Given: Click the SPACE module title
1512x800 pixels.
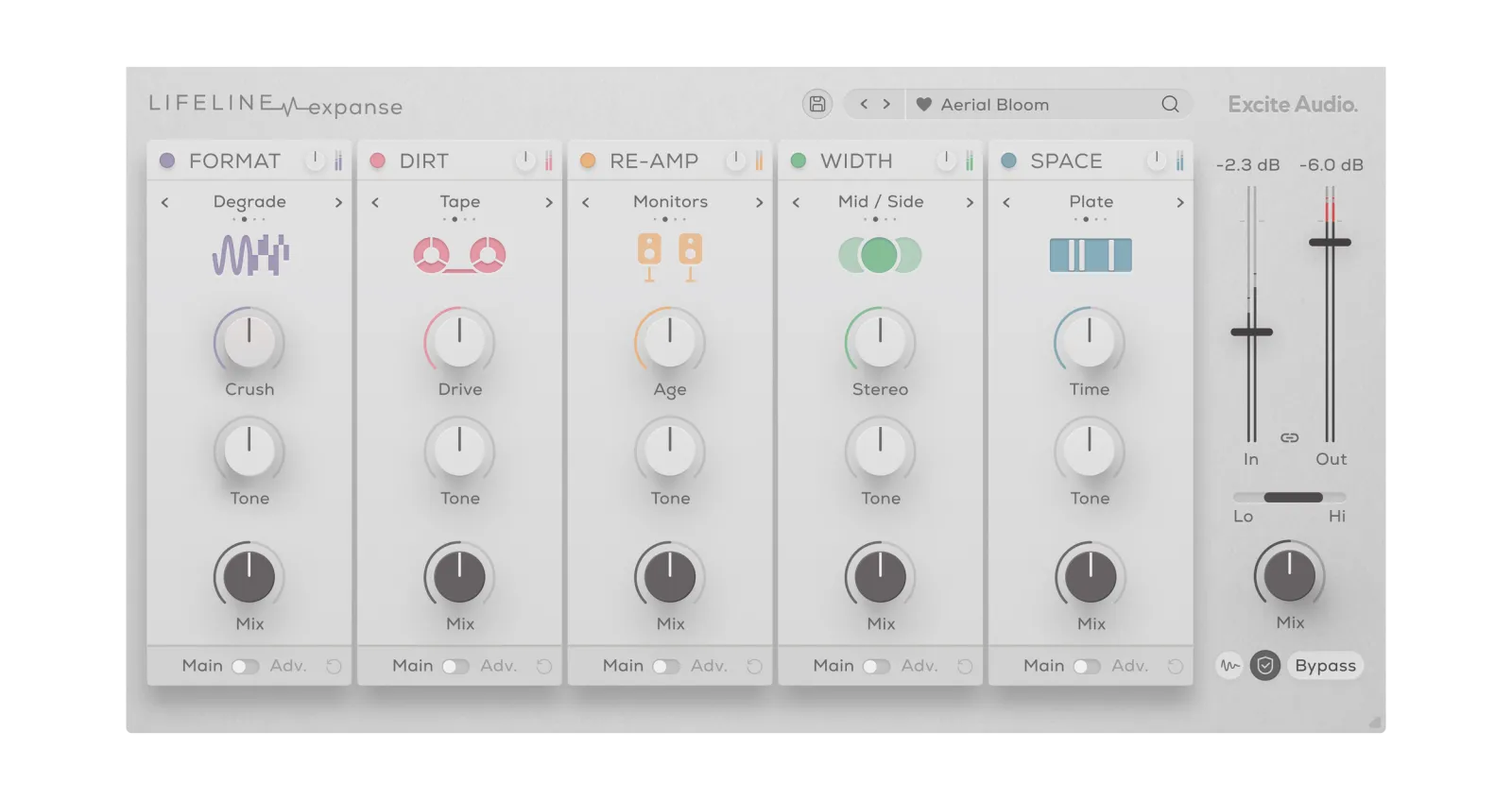Looking at the screenshot, I should 1066,161.
